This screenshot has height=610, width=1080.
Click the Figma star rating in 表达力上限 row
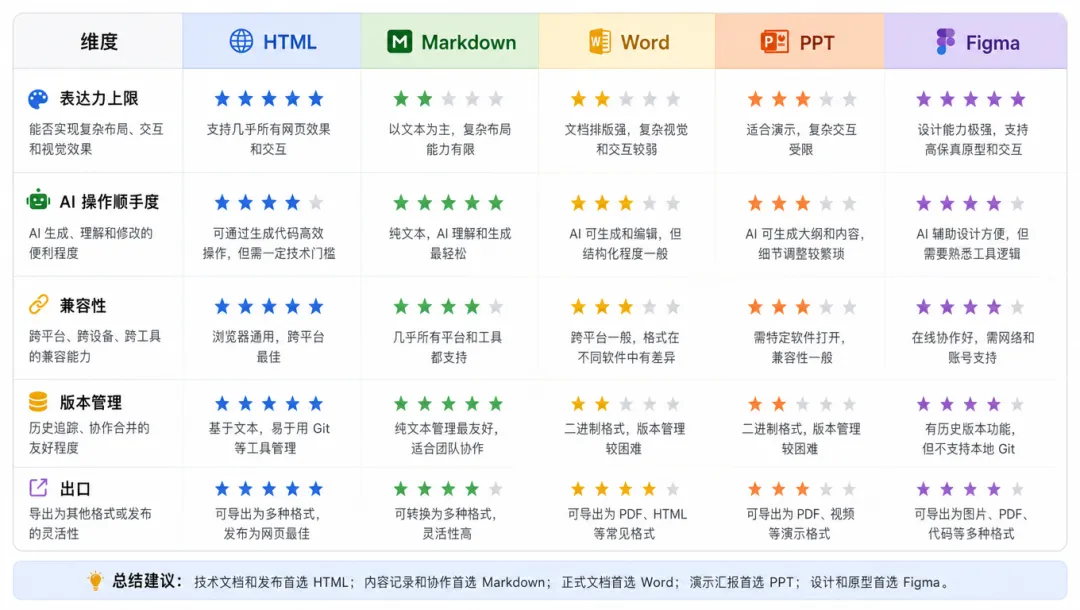point(970,99)
